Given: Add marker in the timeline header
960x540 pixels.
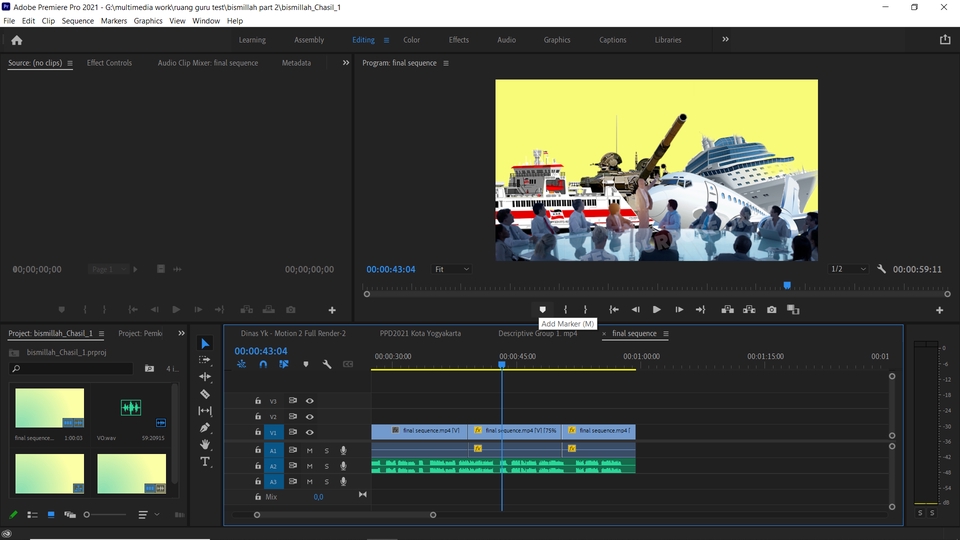Looking at the screenshot, I should [x=306, y=364].
